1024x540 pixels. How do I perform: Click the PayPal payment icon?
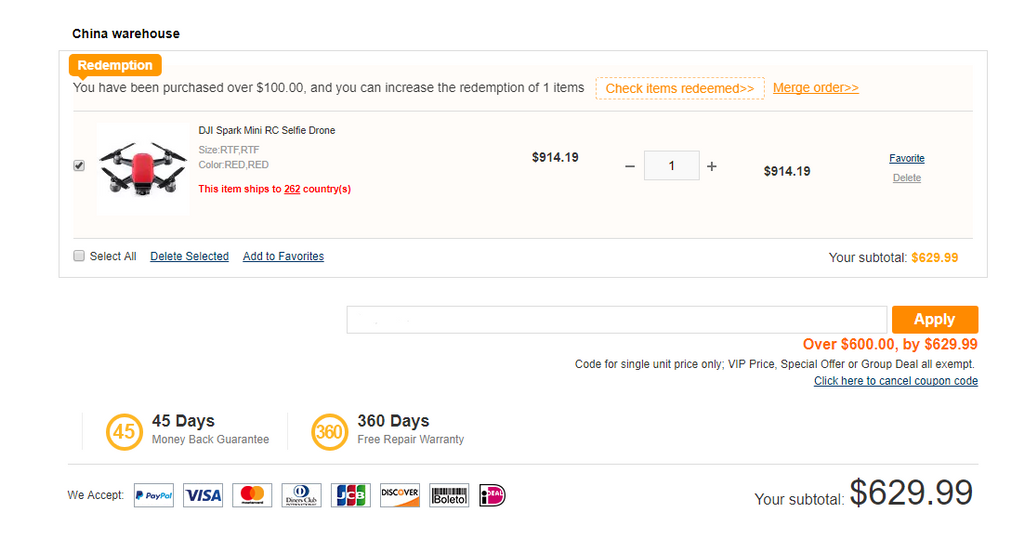click(154, 495)
